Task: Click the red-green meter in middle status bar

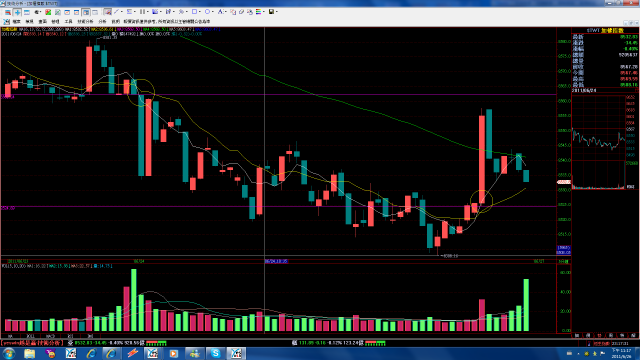Action: (x=375, y=343)
